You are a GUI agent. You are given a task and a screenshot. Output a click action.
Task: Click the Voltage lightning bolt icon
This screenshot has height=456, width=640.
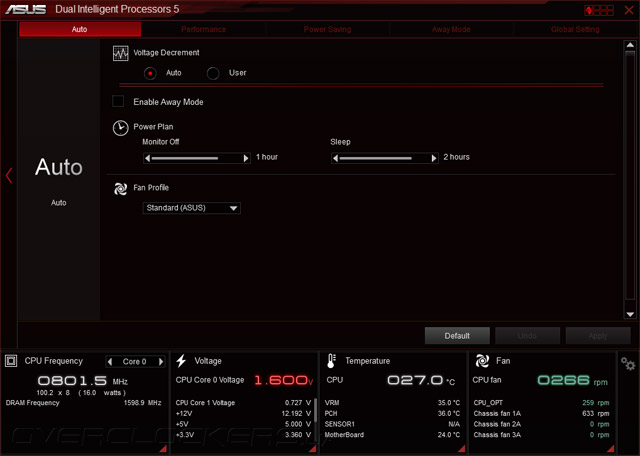(x=181, y=361)
